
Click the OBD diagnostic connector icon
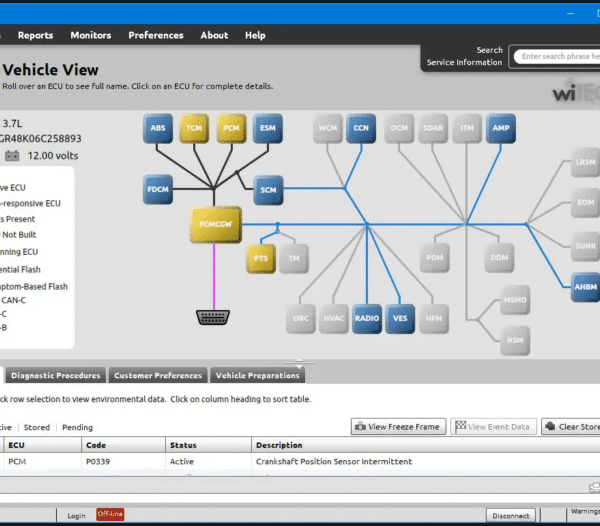tap(213, 317)
